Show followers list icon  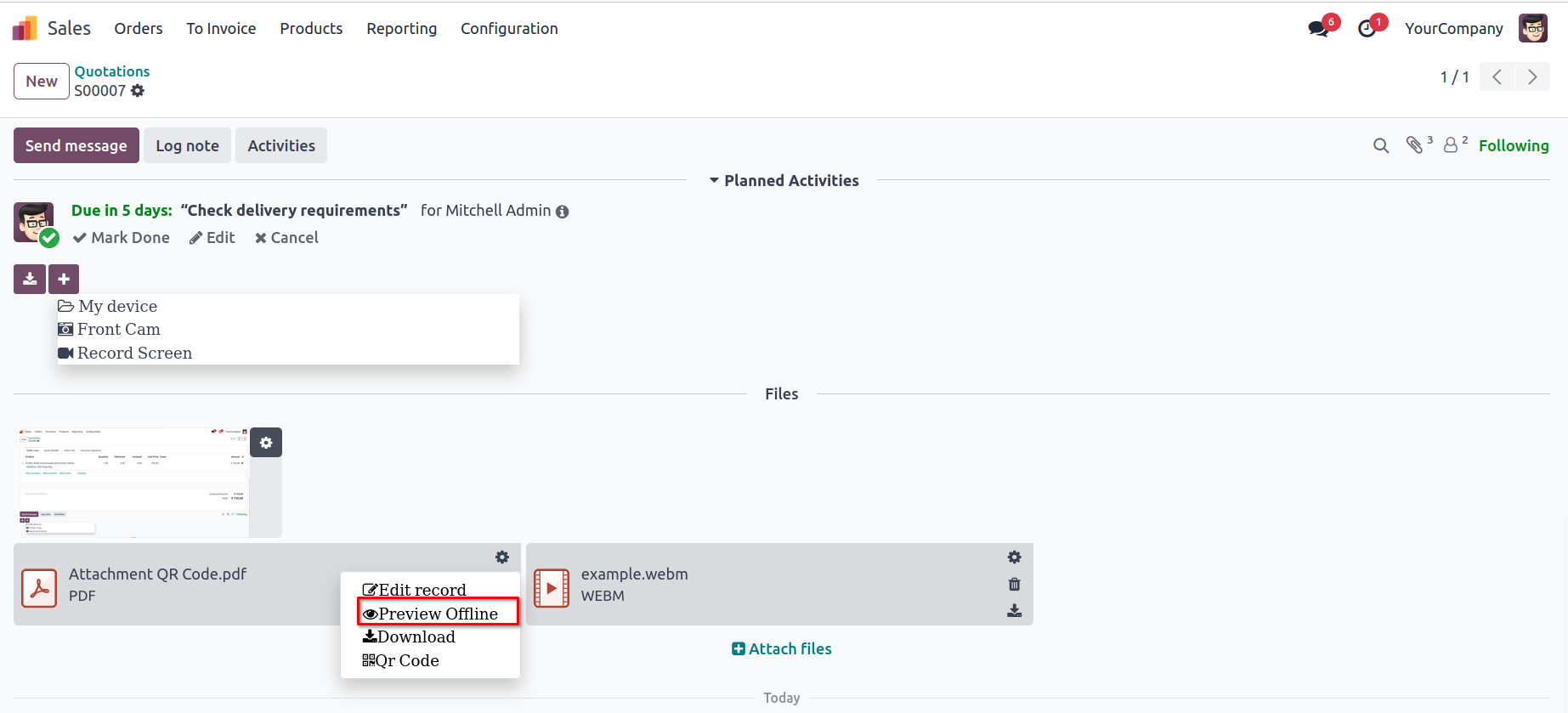click(x=1452, y=145)
